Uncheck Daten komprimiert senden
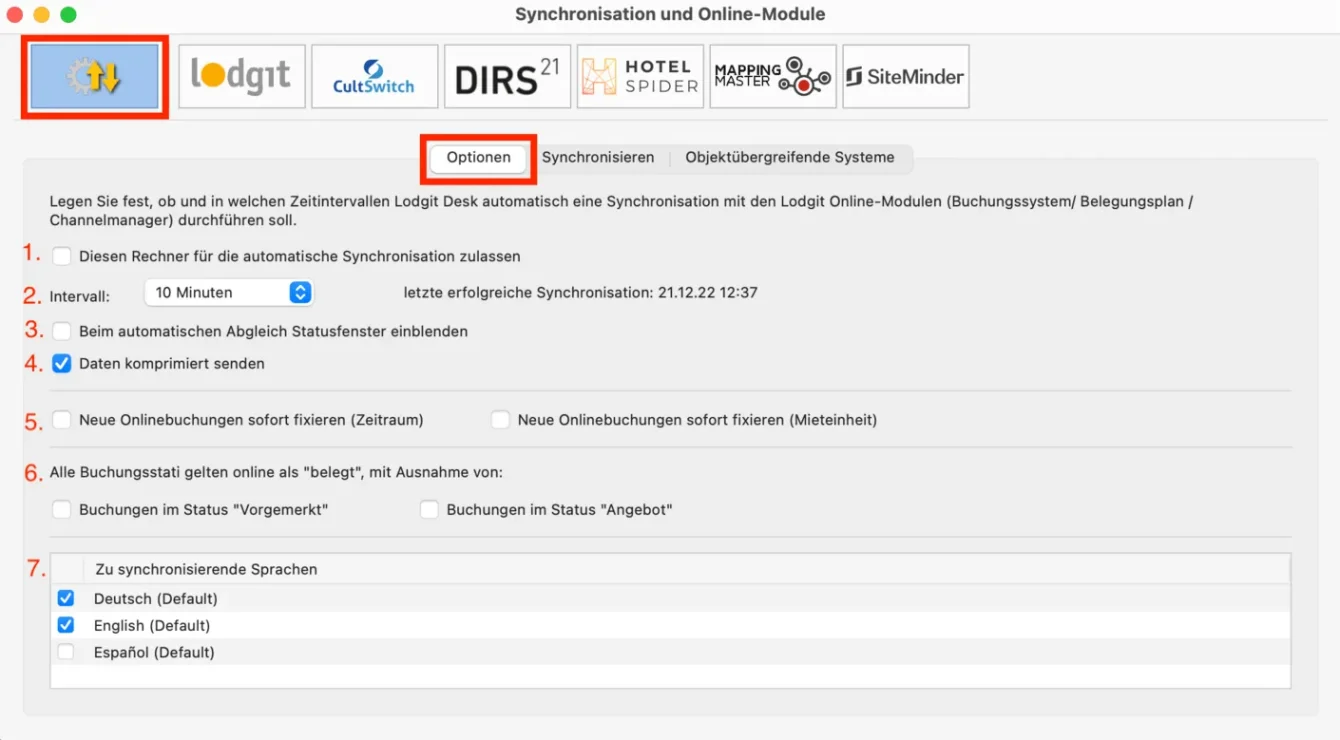Viewport: 1340px width, 740px height. (x=62, y=364)
